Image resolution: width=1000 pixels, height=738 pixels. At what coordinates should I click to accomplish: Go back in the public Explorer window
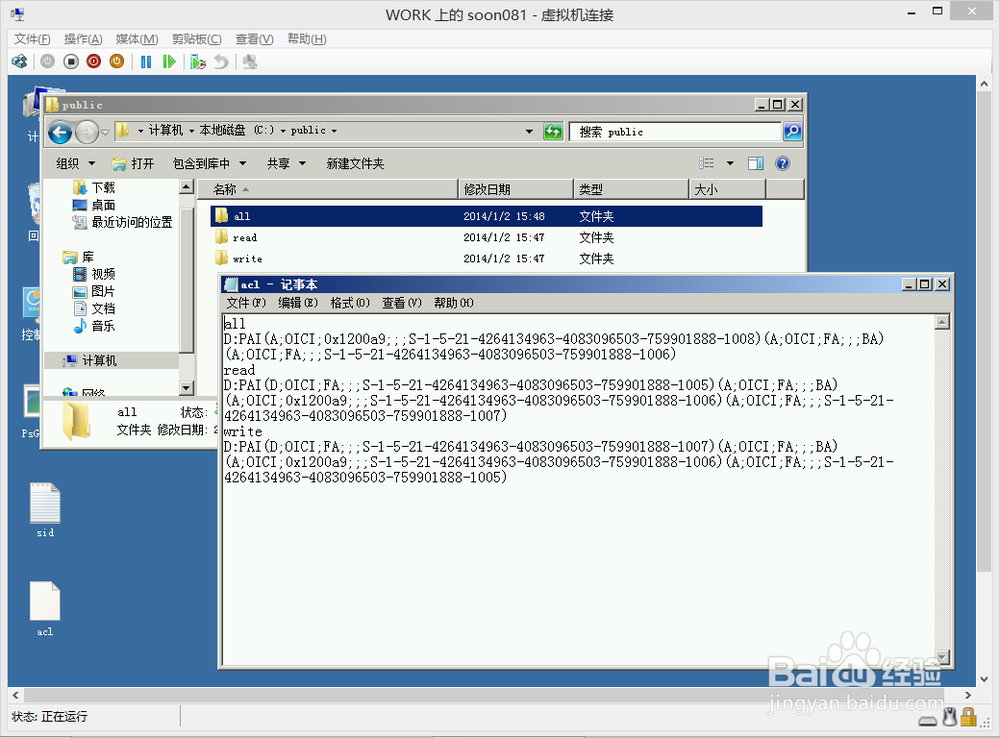coord(60,133)
